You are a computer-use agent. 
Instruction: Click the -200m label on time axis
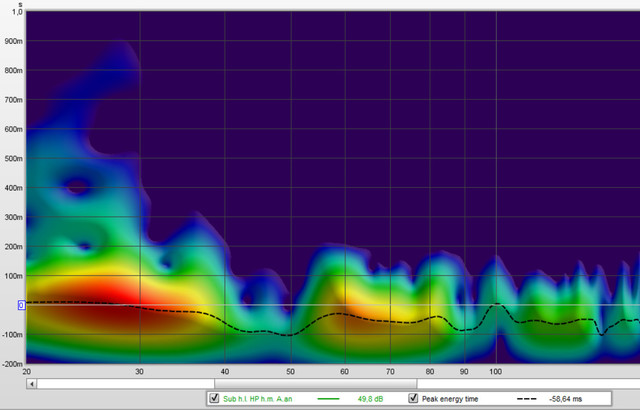tap(12, 364)
